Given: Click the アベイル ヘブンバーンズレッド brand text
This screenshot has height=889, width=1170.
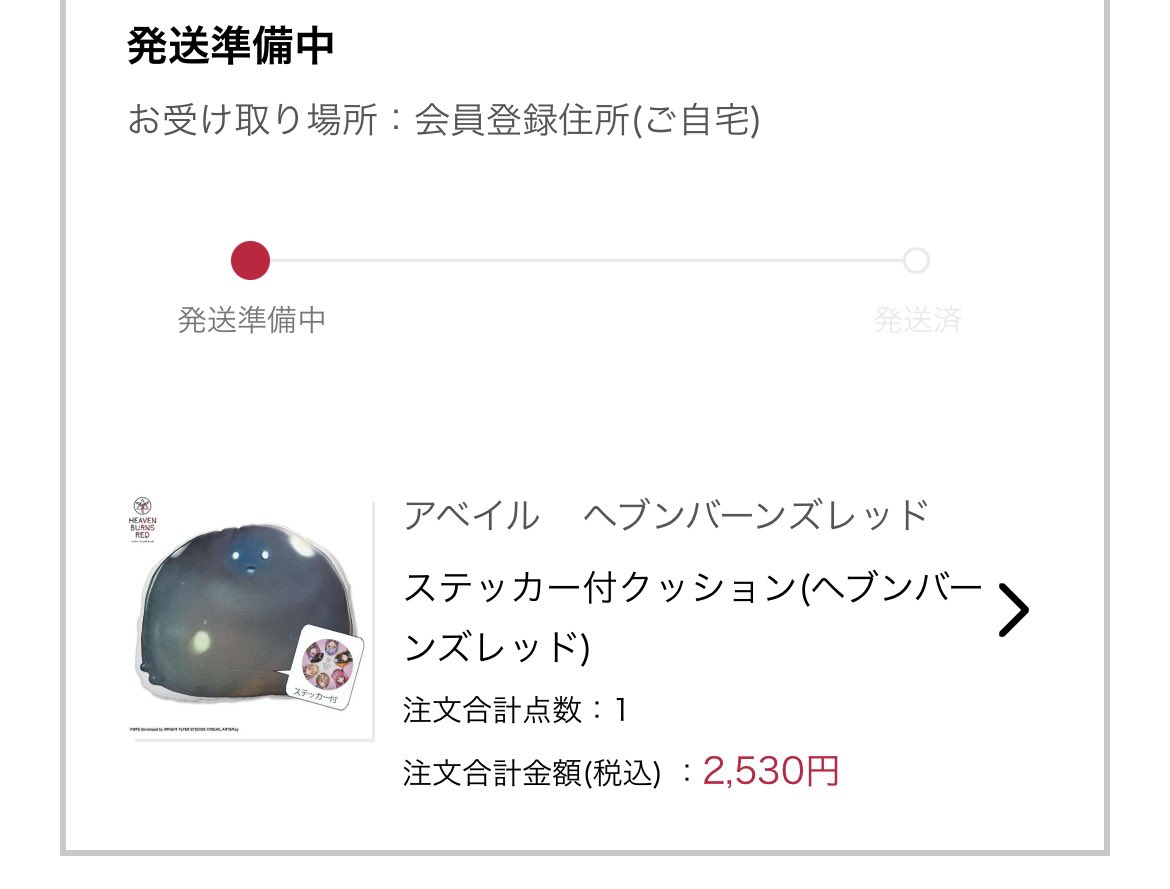Looking at the screenshot, I should [x=666, y=515].
